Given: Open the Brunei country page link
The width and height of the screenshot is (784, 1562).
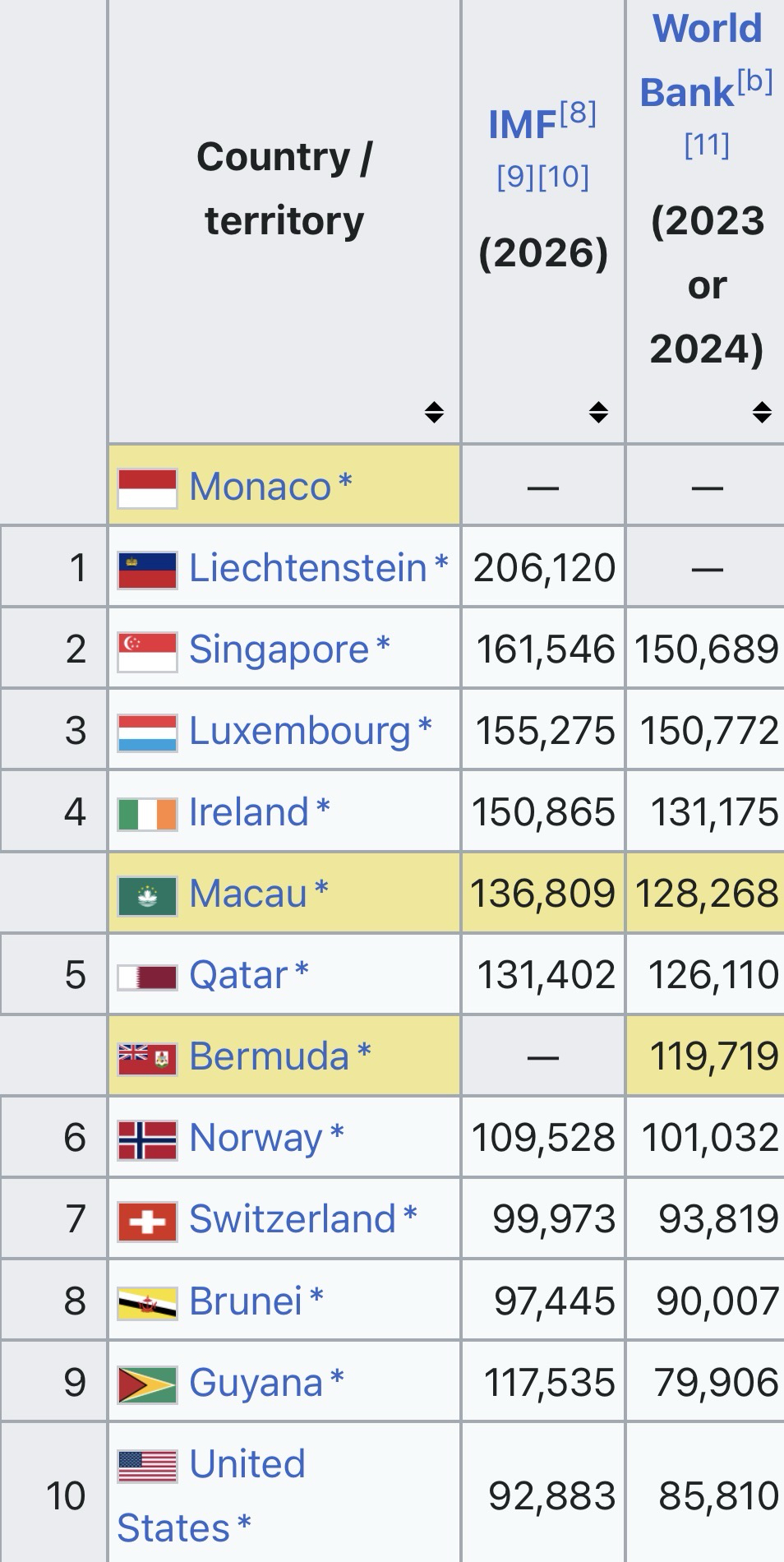Looking at the screenshot, I should (x=246, y=1301).
